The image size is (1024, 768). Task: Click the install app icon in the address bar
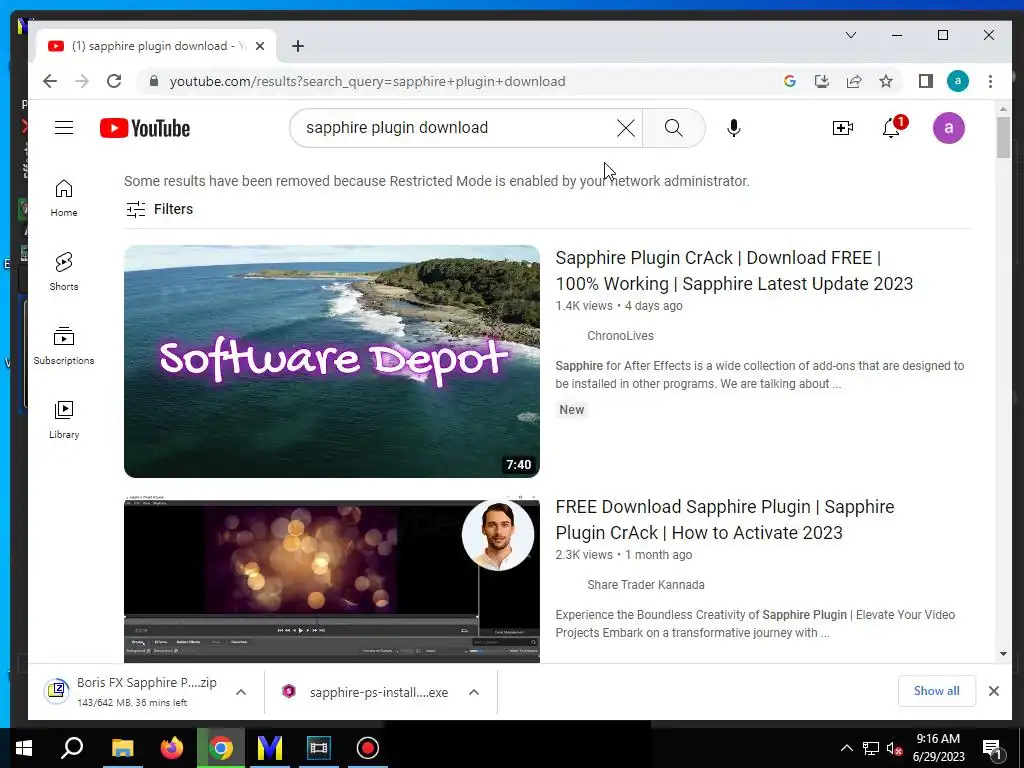point(822,81)
